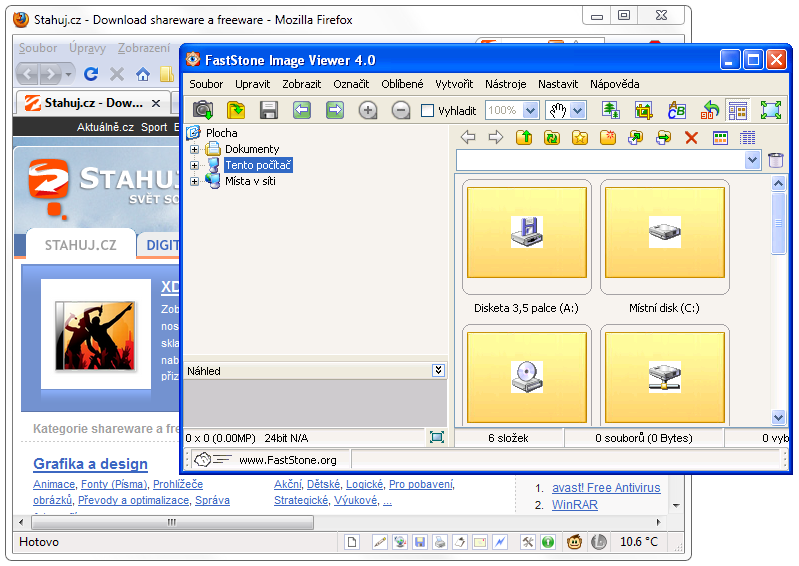Click www.FastStone.org link in status bar
The image size is (799, 566).
tap(288, 460)
